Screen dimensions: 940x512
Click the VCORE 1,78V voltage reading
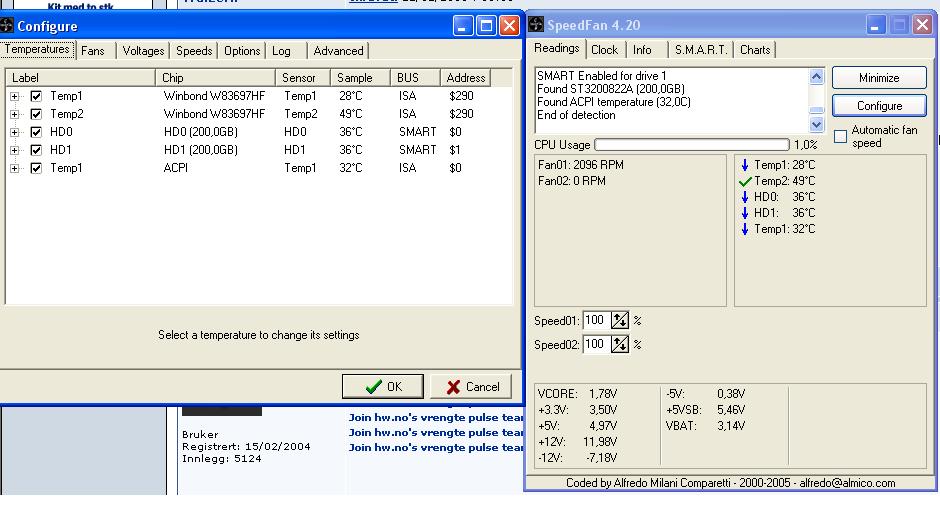(577, 394)
